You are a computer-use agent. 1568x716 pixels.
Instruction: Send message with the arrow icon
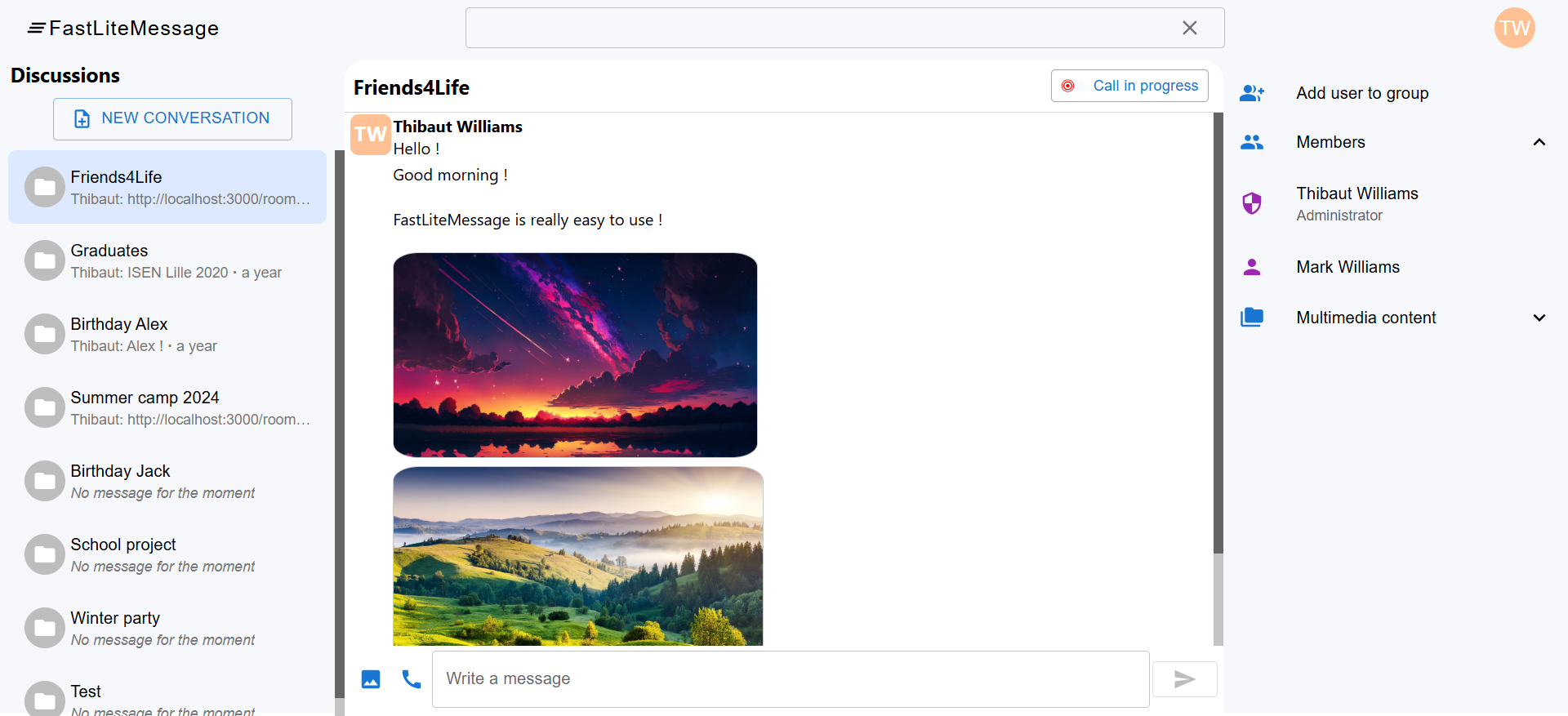(1184, 679)
